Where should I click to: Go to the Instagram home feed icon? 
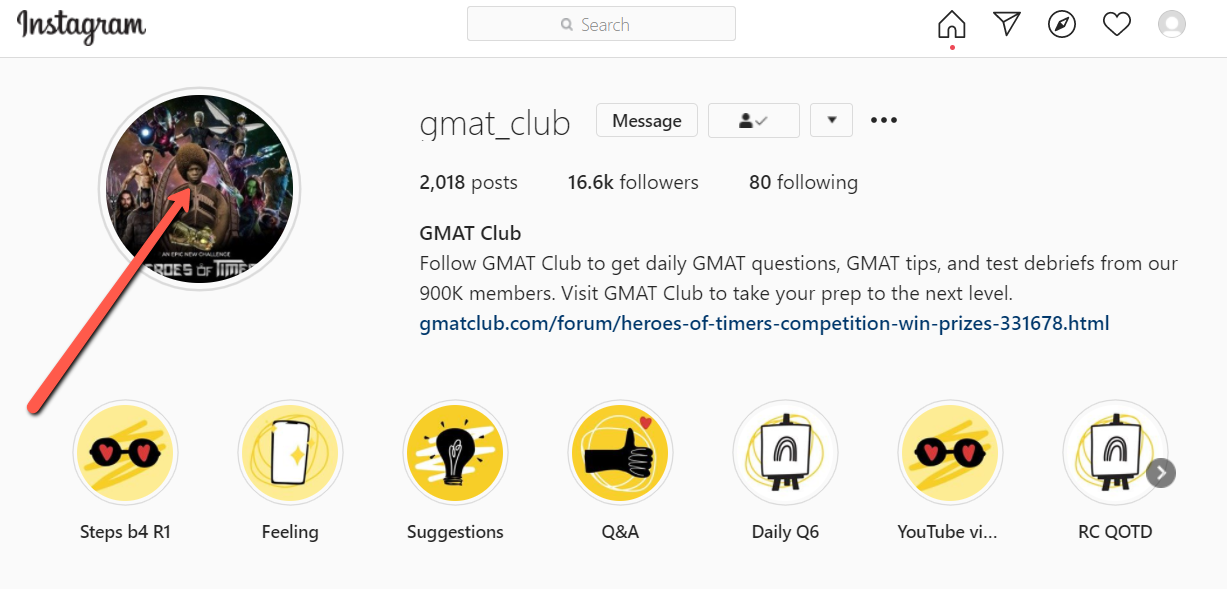pos(952,24)
